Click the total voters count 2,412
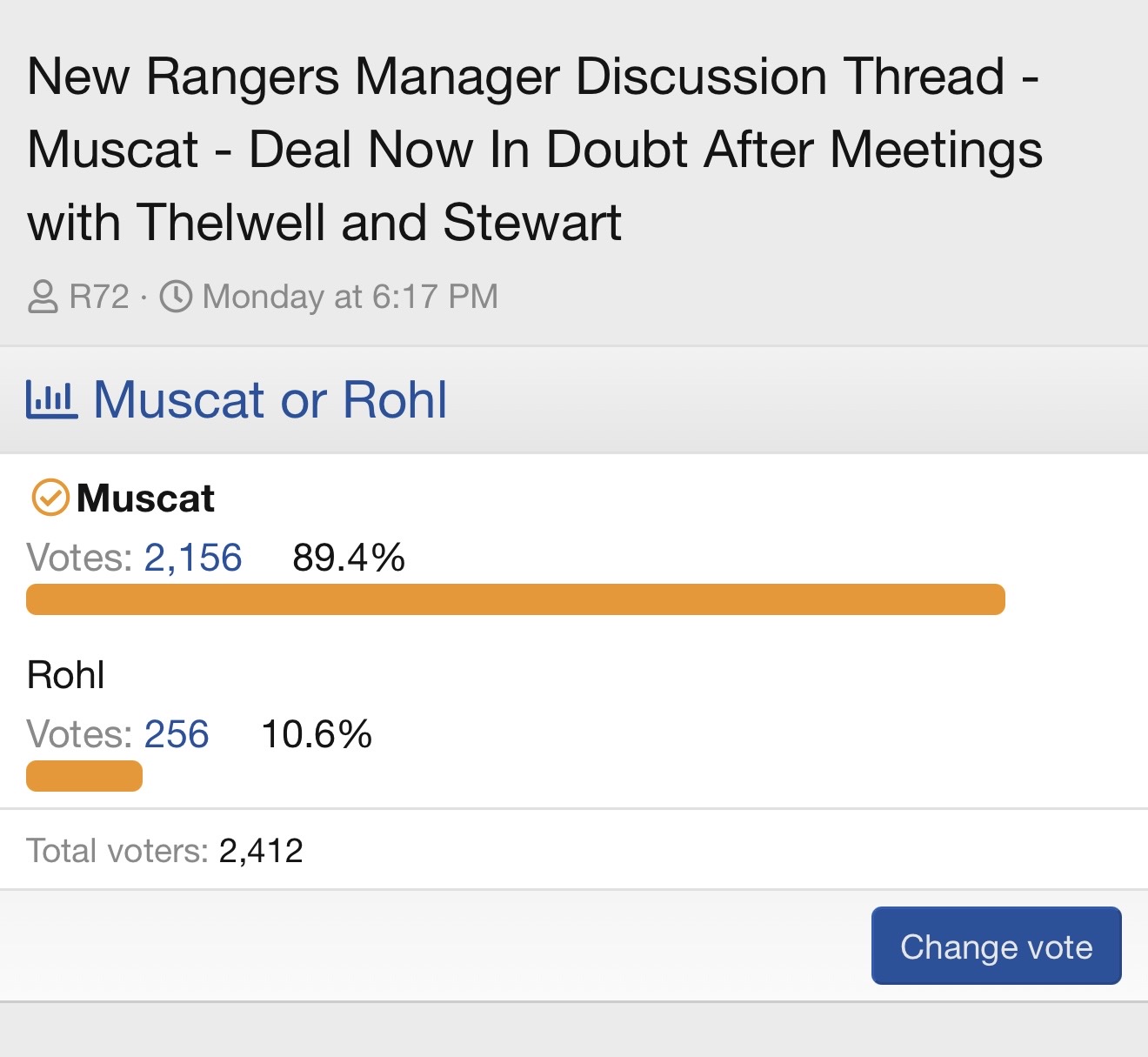This screenshot has width=1148, height=1057. pyautogui.click(x=261, y=851)
